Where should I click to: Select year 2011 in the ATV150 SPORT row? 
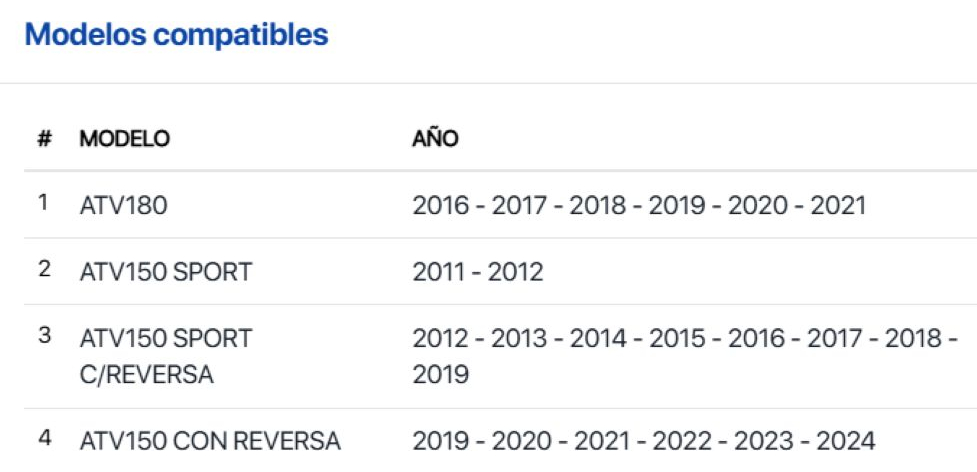tap(440, 272)
